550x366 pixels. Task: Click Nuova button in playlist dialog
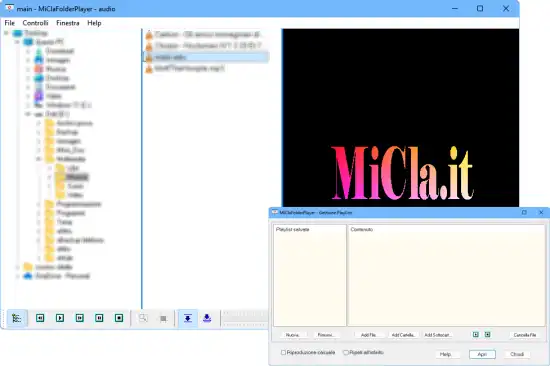(x=293, y=335)
